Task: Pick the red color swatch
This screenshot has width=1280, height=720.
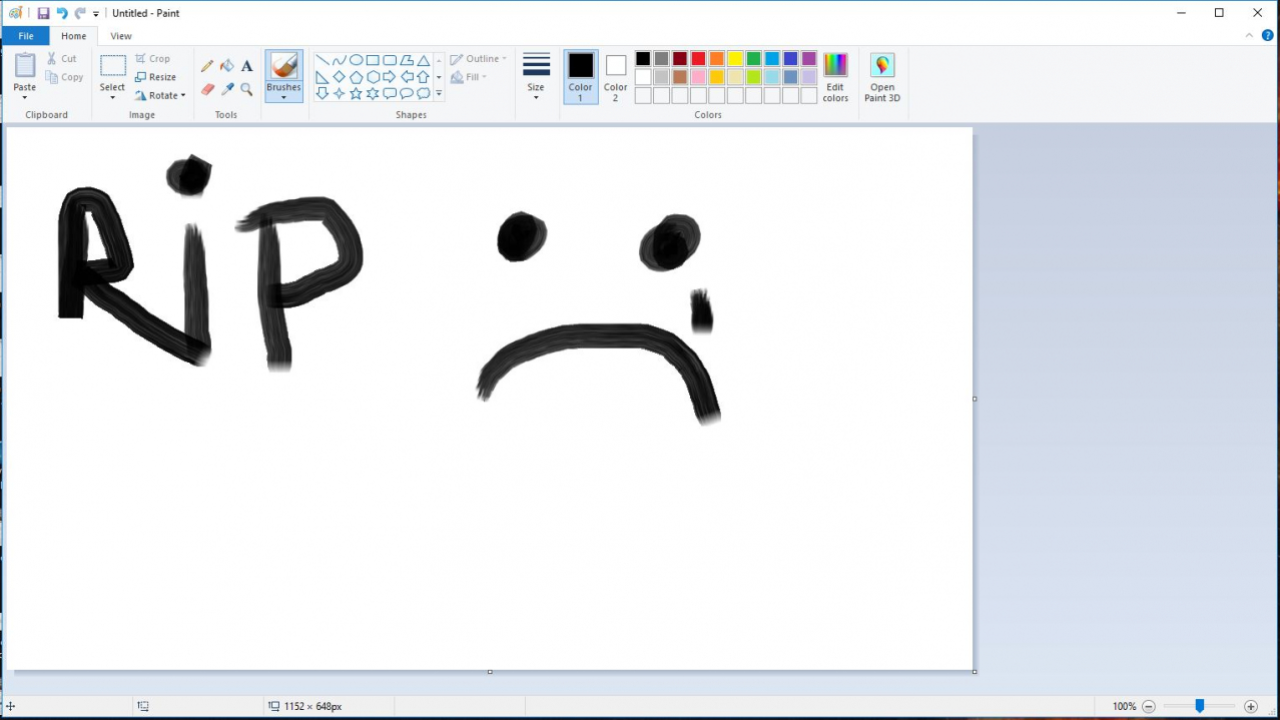Action: [698, 59]
